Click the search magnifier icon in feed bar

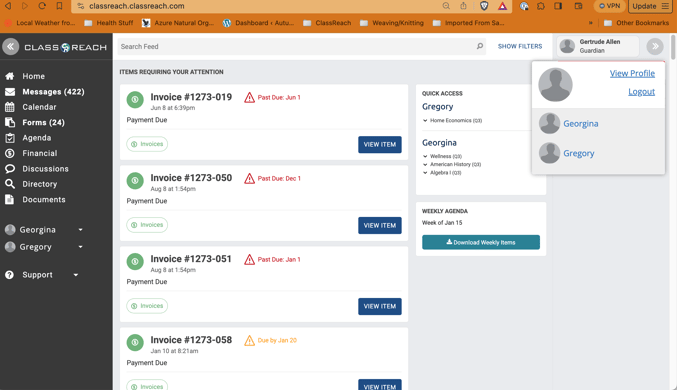click(480, 46)
